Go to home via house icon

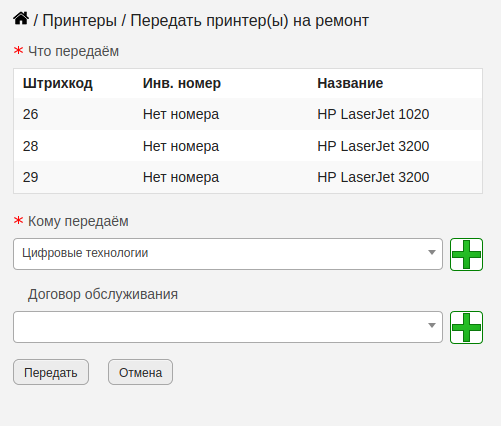click(21, 19)
